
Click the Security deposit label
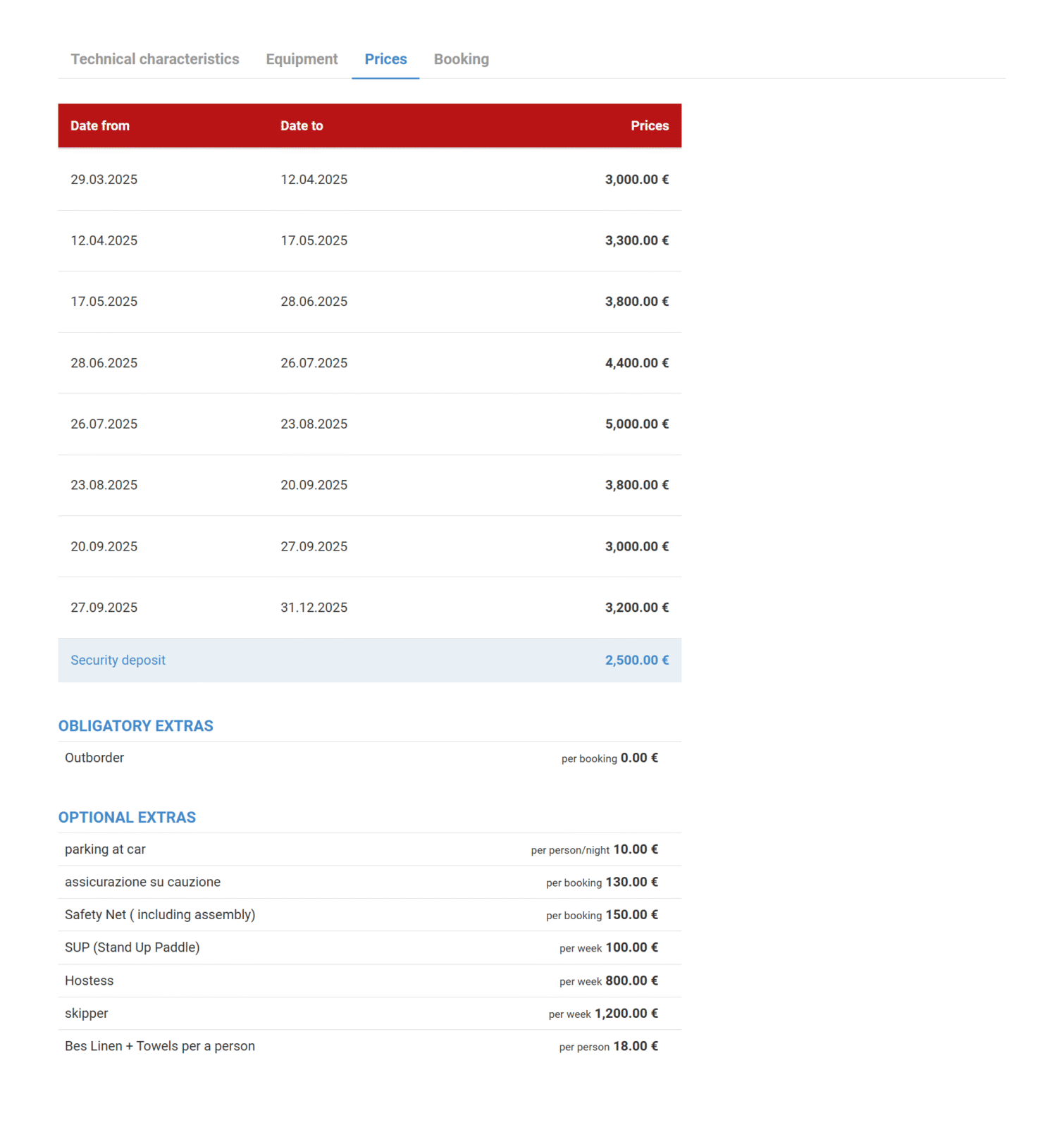pos(118,660)
